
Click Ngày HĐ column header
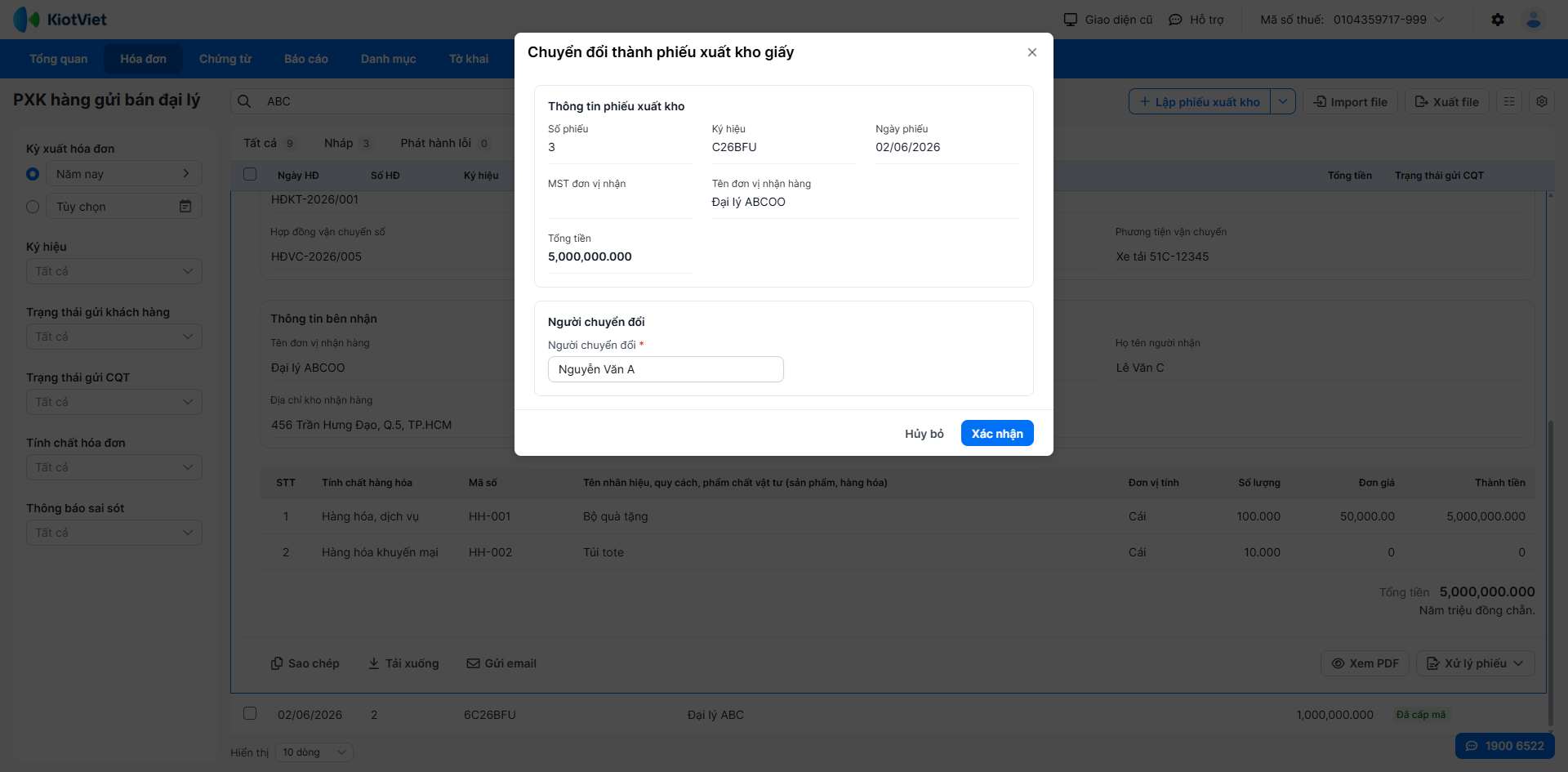coord(298,176)
